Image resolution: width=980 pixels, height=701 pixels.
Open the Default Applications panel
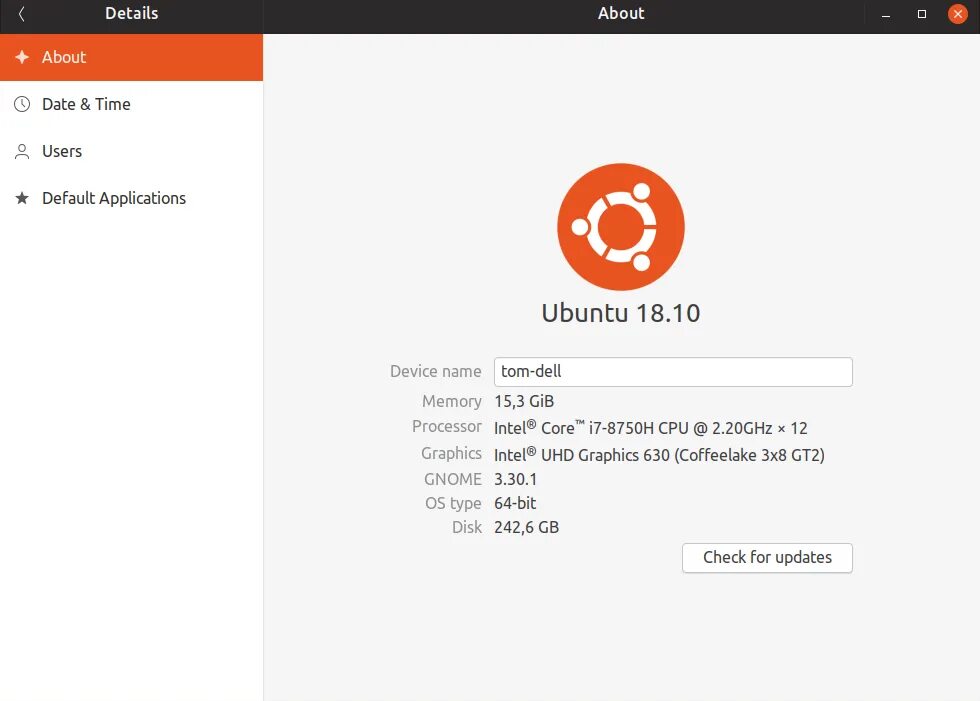point(131,198)
